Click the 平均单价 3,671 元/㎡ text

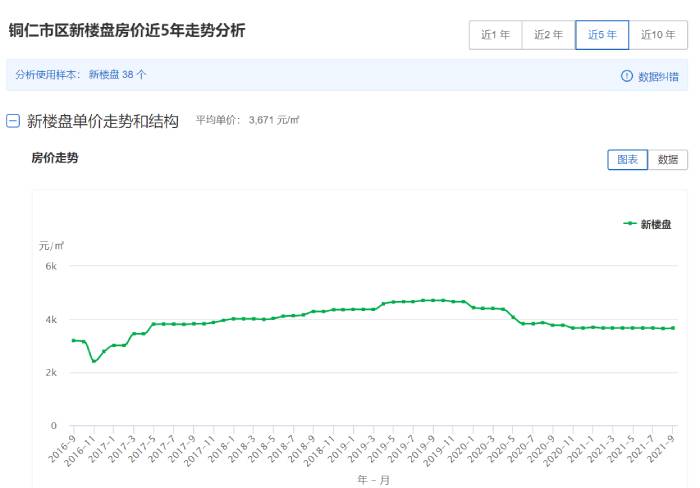click(x=247, y=120)
